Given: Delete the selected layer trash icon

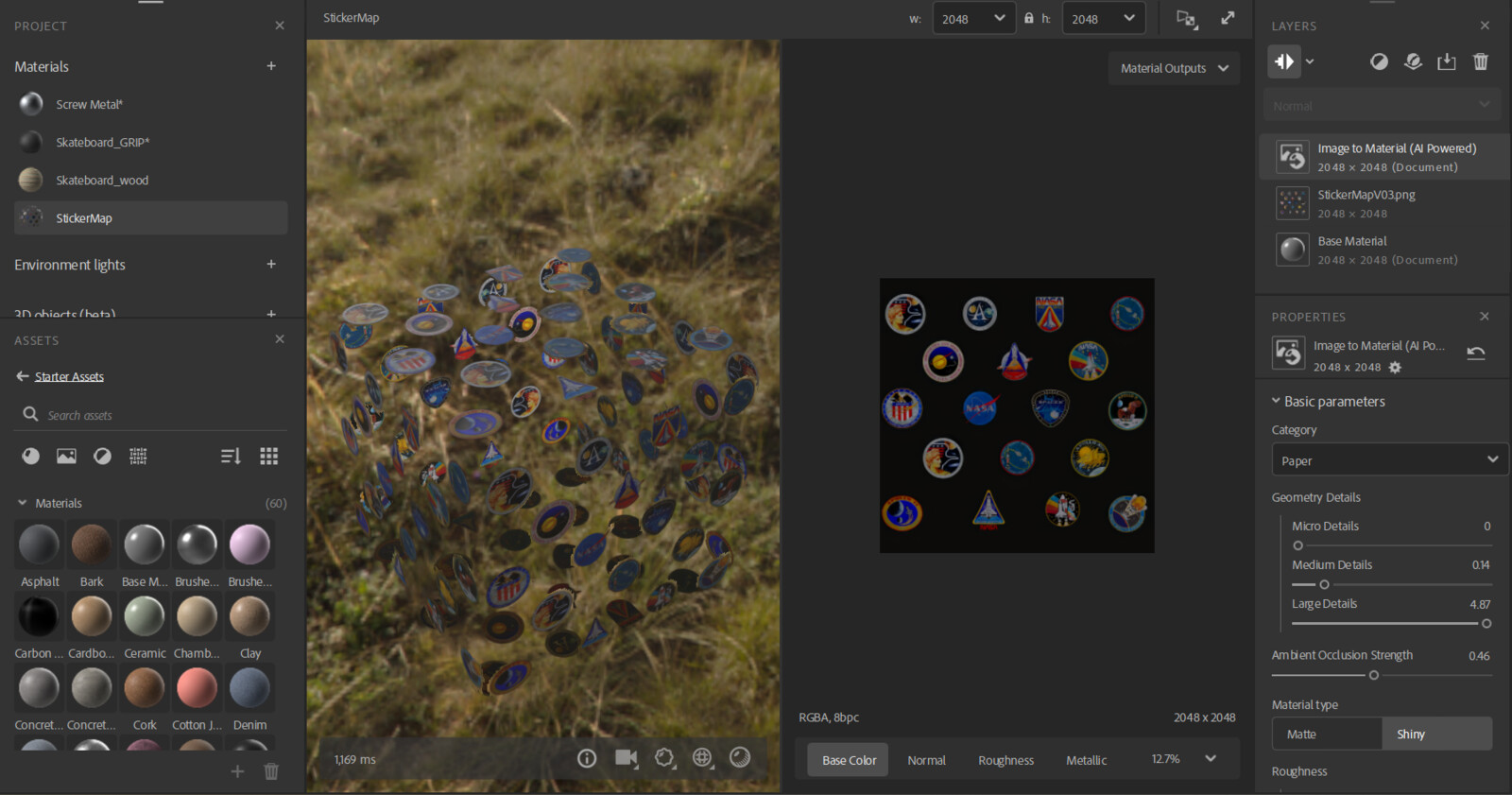Looking at the screenshot, I should click(1481, 61).
